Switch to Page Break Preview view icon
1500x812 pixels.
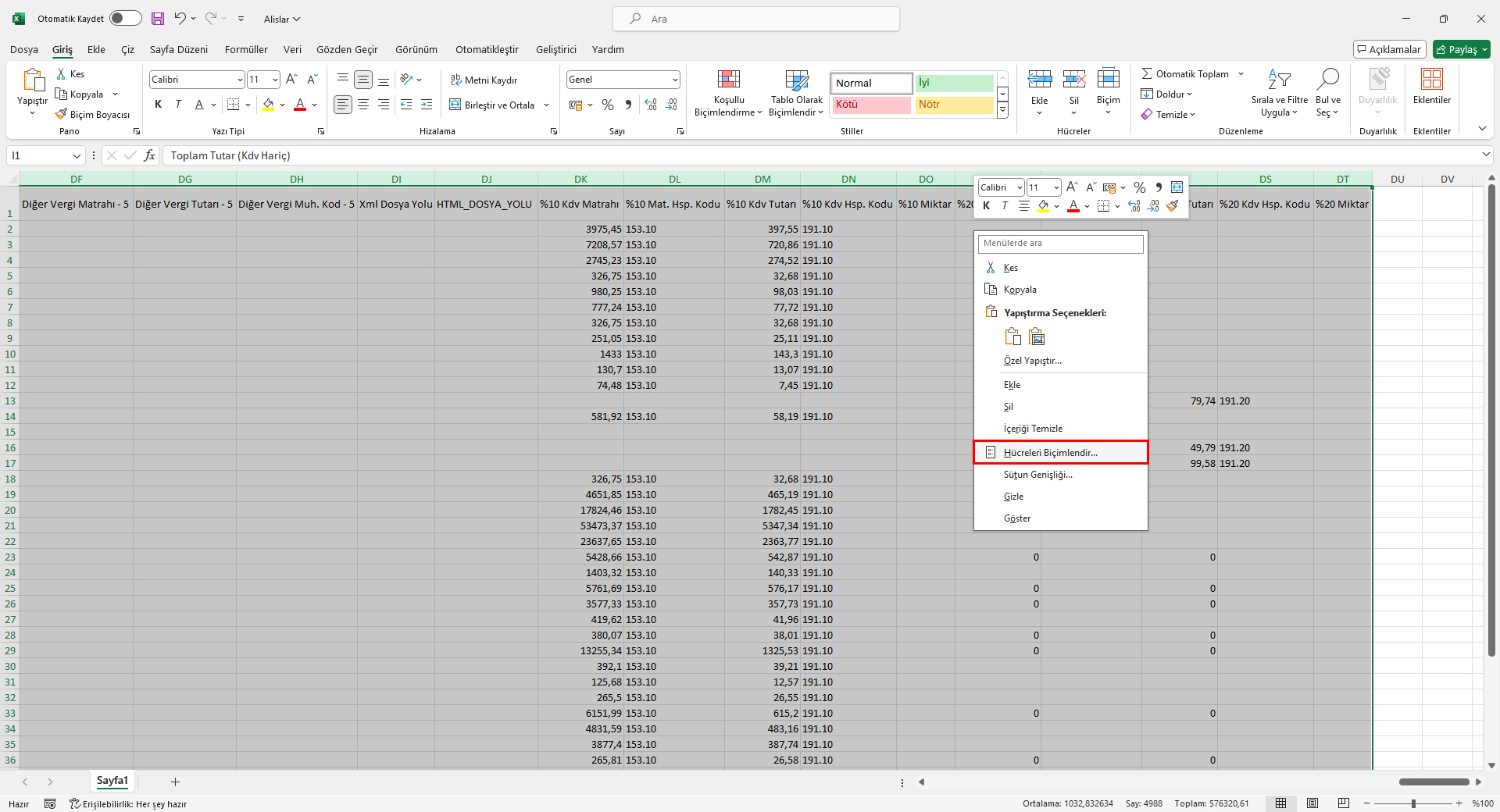(x=1344, y=803)
